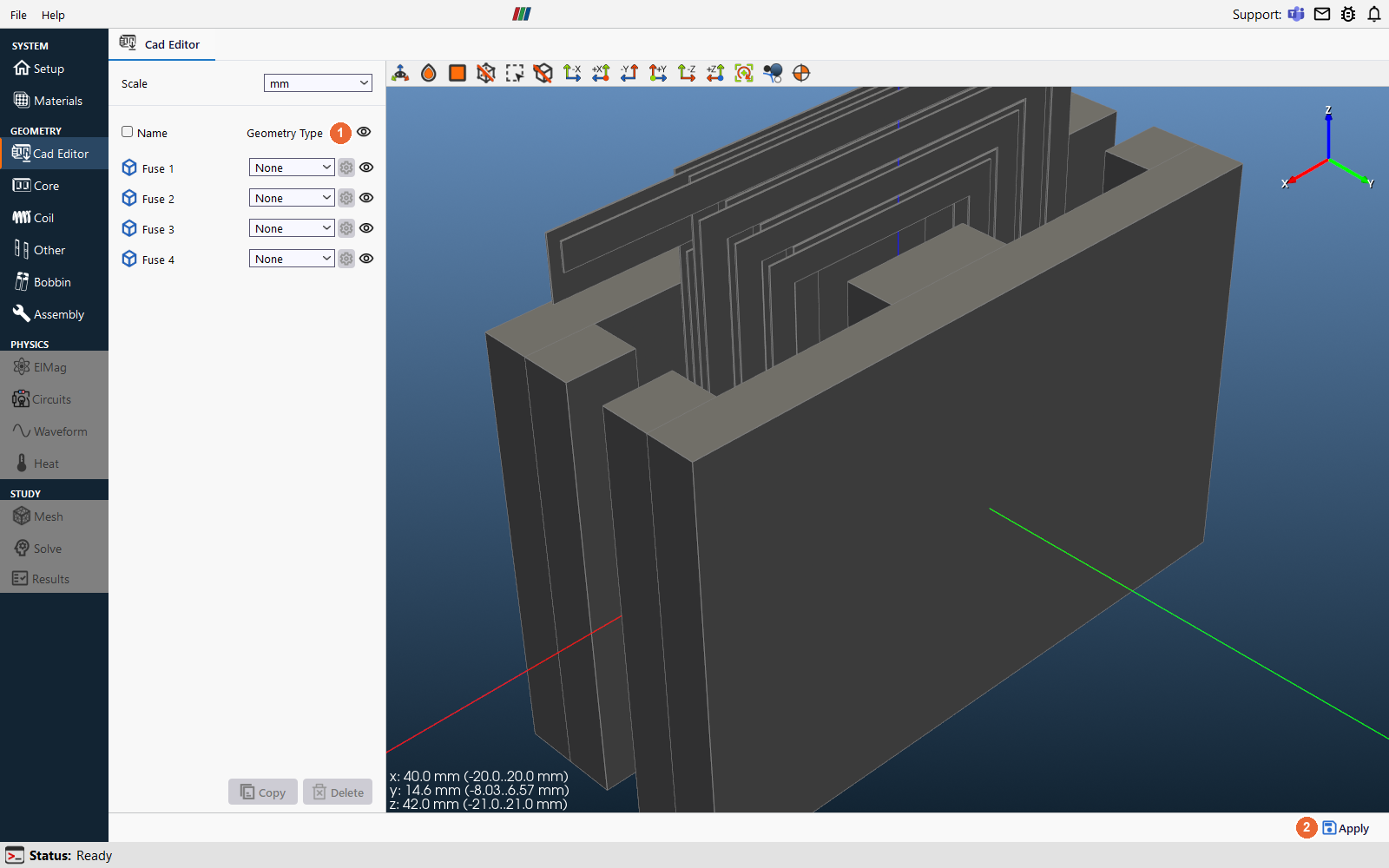
Task: Set view direction to -Z
Action: click(x=687, y=73)
